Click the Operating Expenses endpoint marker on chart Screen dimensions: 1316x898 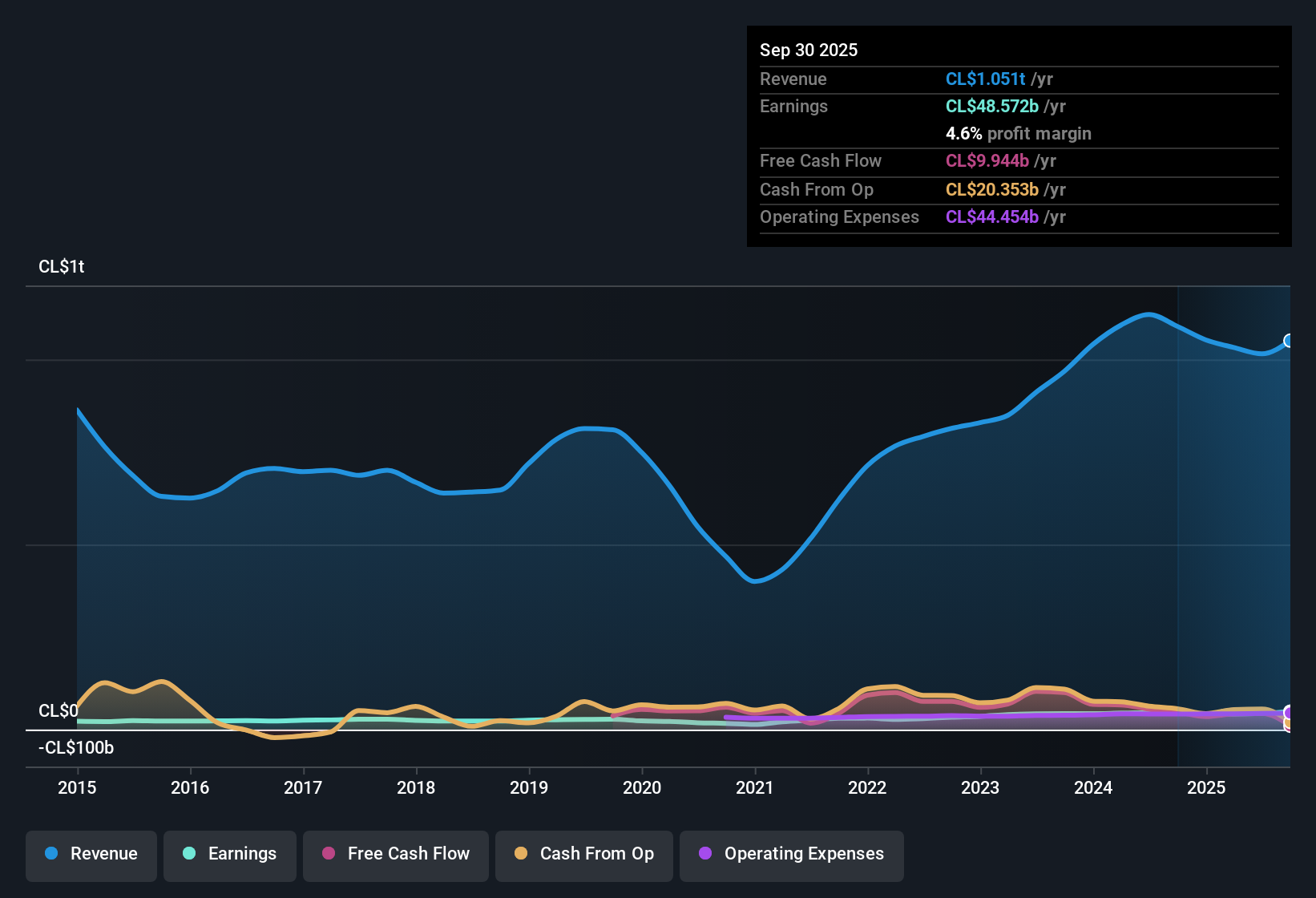(x=1289, y=712)
